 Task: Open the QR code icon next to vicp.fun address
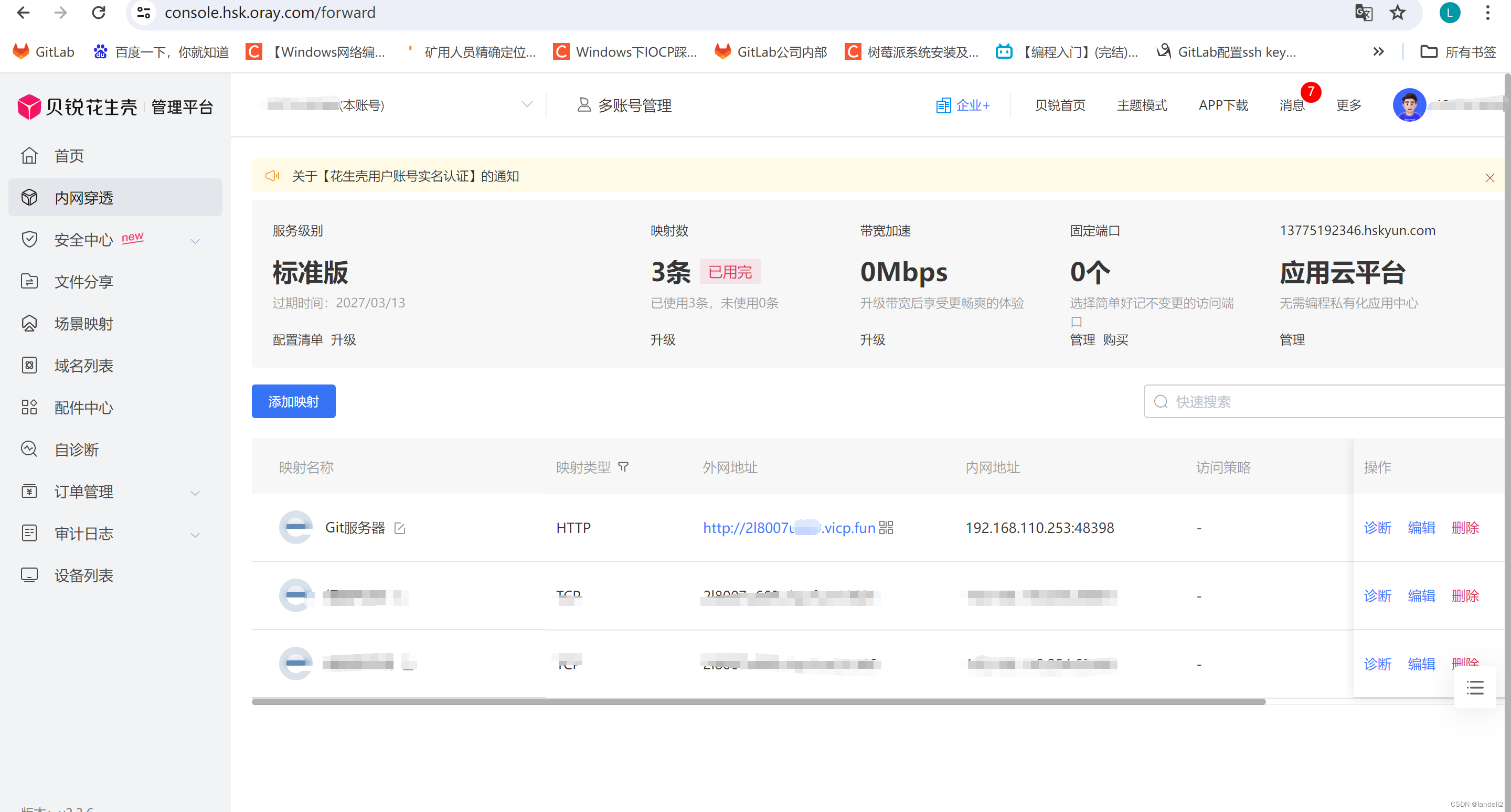pyautogui.click(x=886, y=528)
